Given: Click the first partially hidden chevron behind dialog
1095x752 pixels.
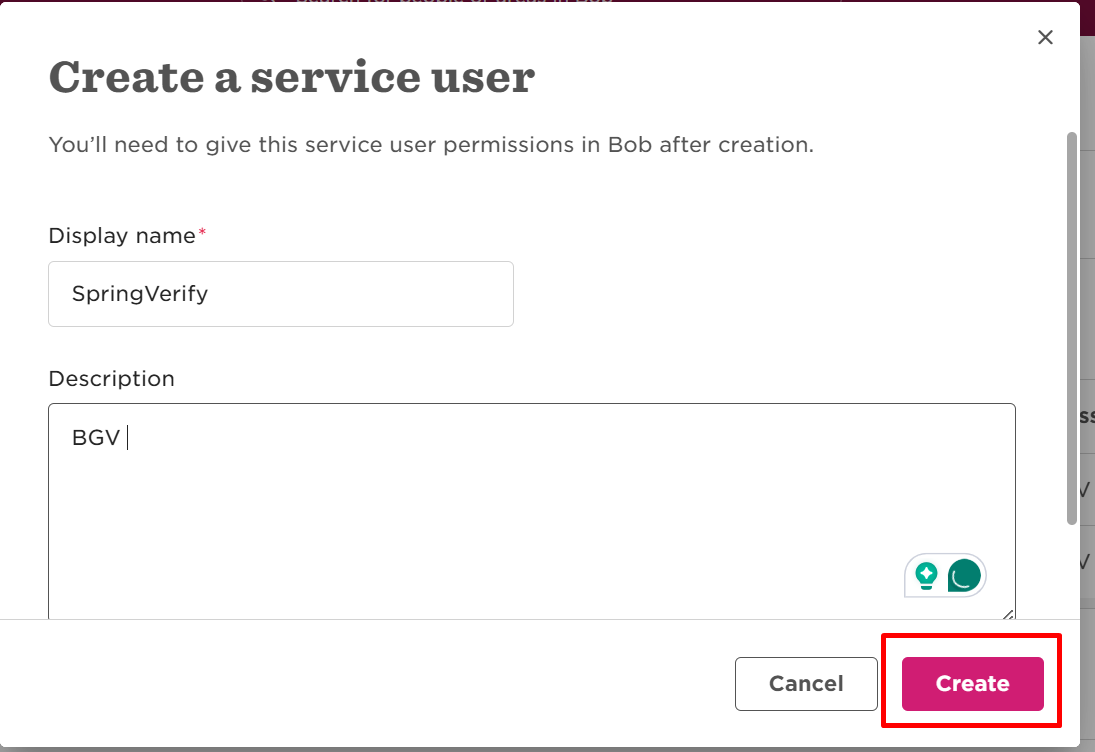Looking at the screenshot, I should click(1086, 489).
